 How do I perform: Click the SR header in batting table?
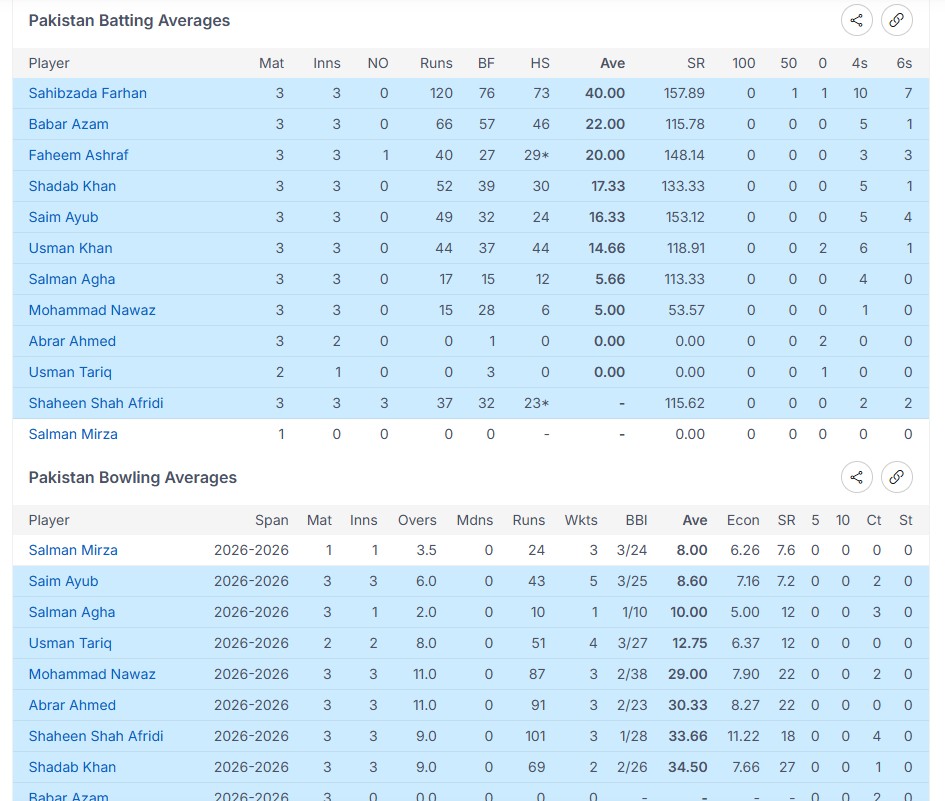click(695, 63)
